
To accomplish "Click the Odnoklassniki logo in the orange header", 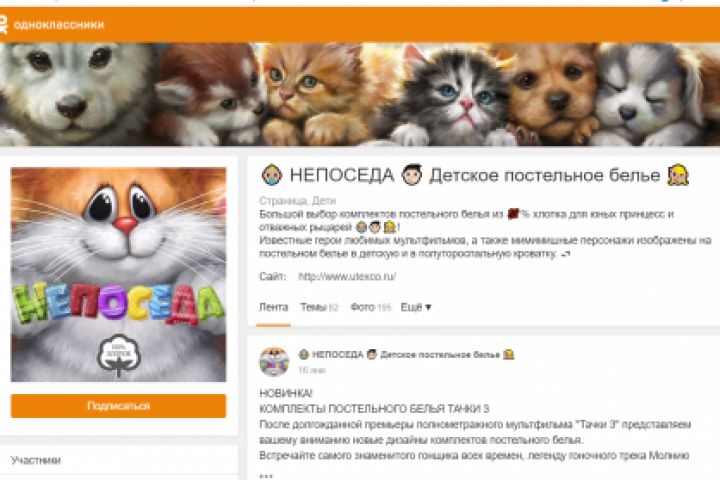I will click(x=52, y=24).
